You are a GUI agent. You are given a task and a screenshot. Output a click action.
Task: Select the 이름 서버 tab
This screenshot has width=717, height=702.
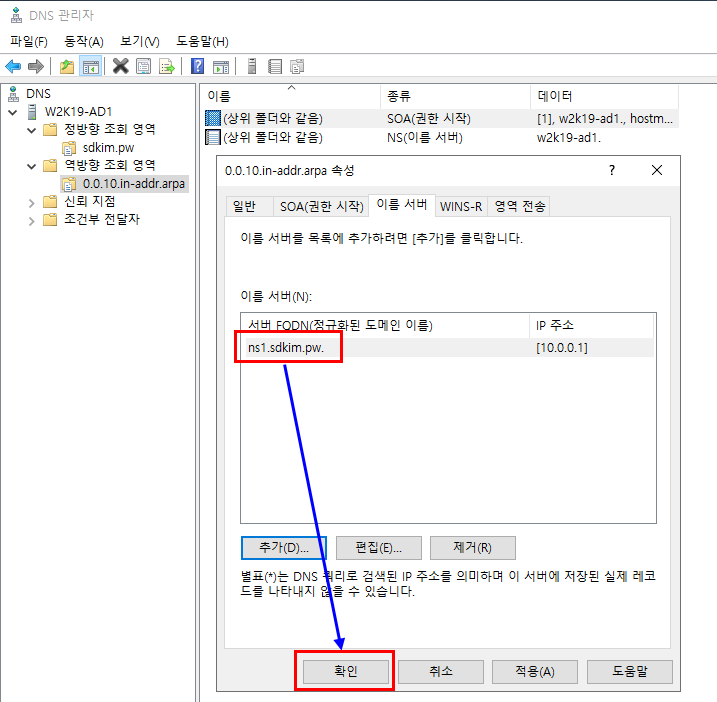[x=402, y=204]
